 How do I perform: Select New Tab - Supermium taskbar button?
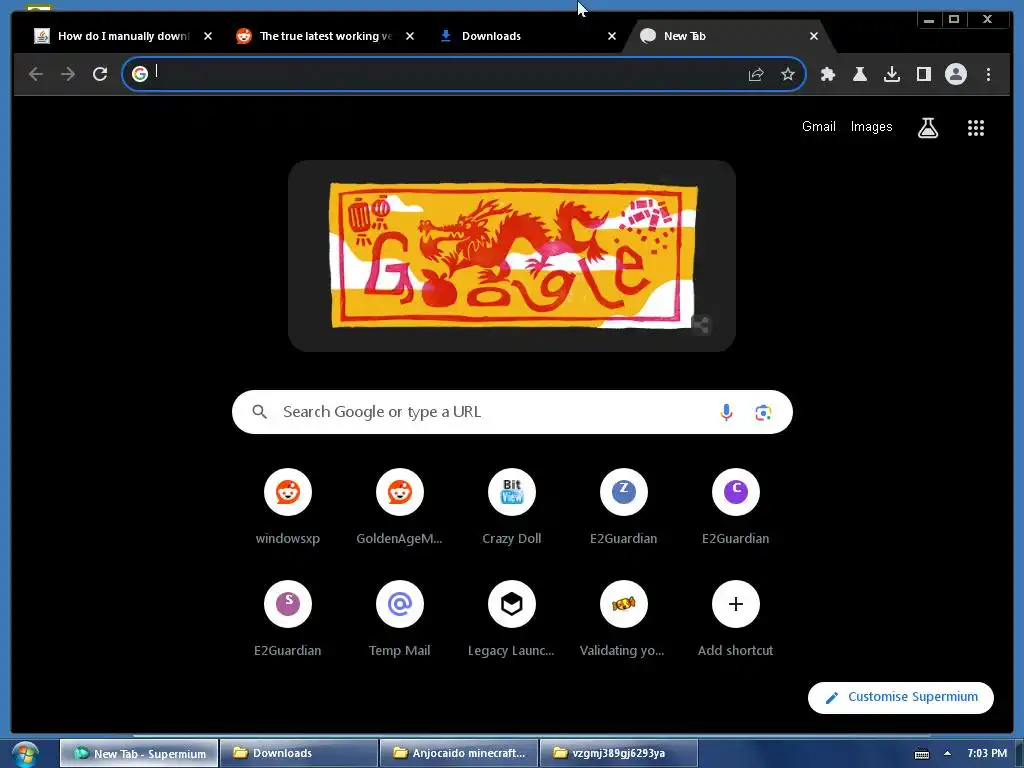139,754
